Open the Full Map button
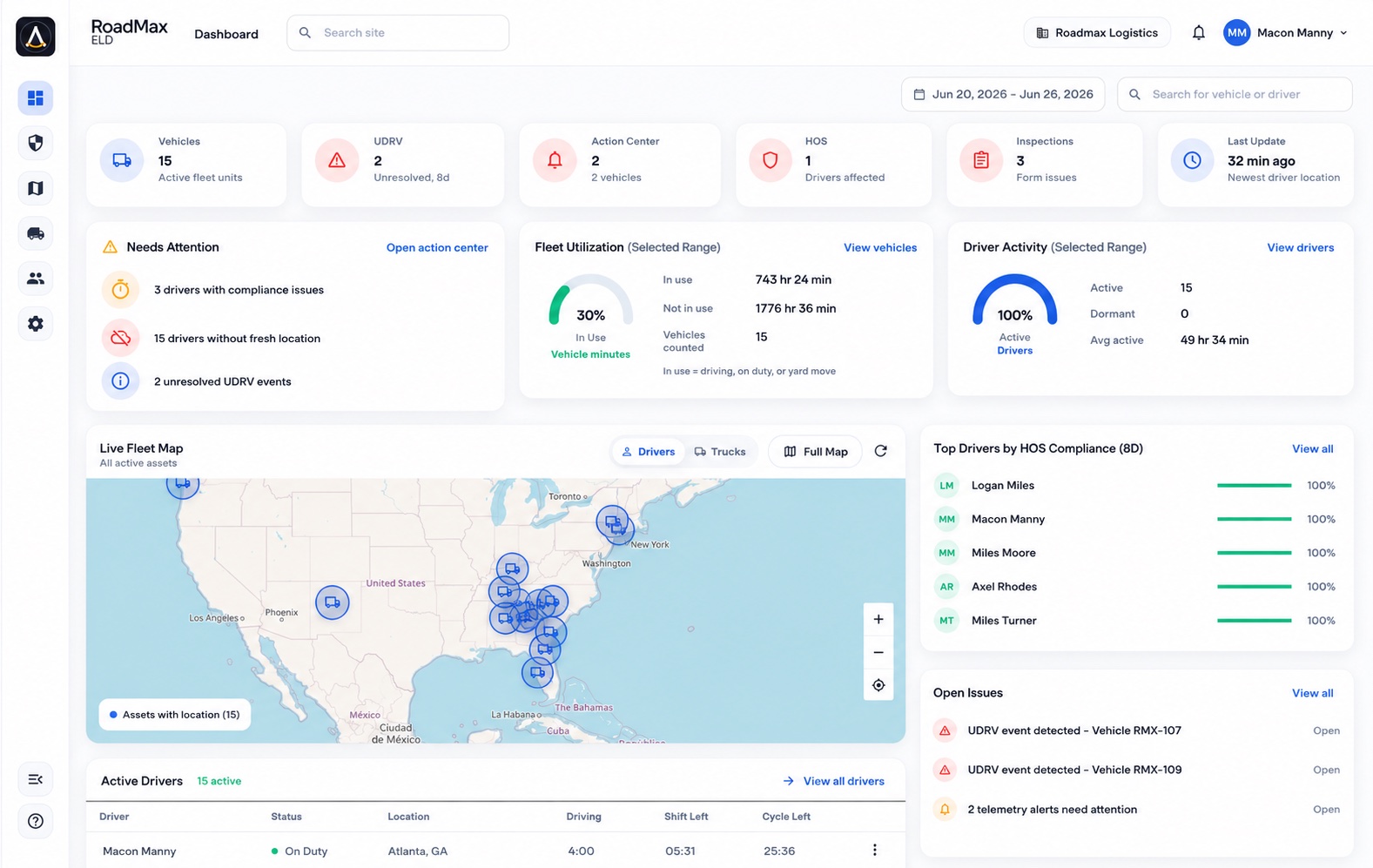Screen dimensions: 1373x868 (x=816, y=452)
